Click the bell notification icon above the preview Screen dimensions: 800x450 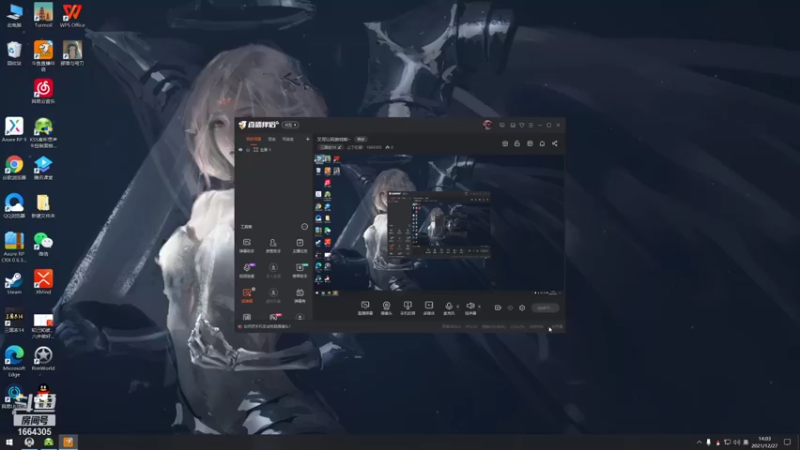[x=542, y=143]
